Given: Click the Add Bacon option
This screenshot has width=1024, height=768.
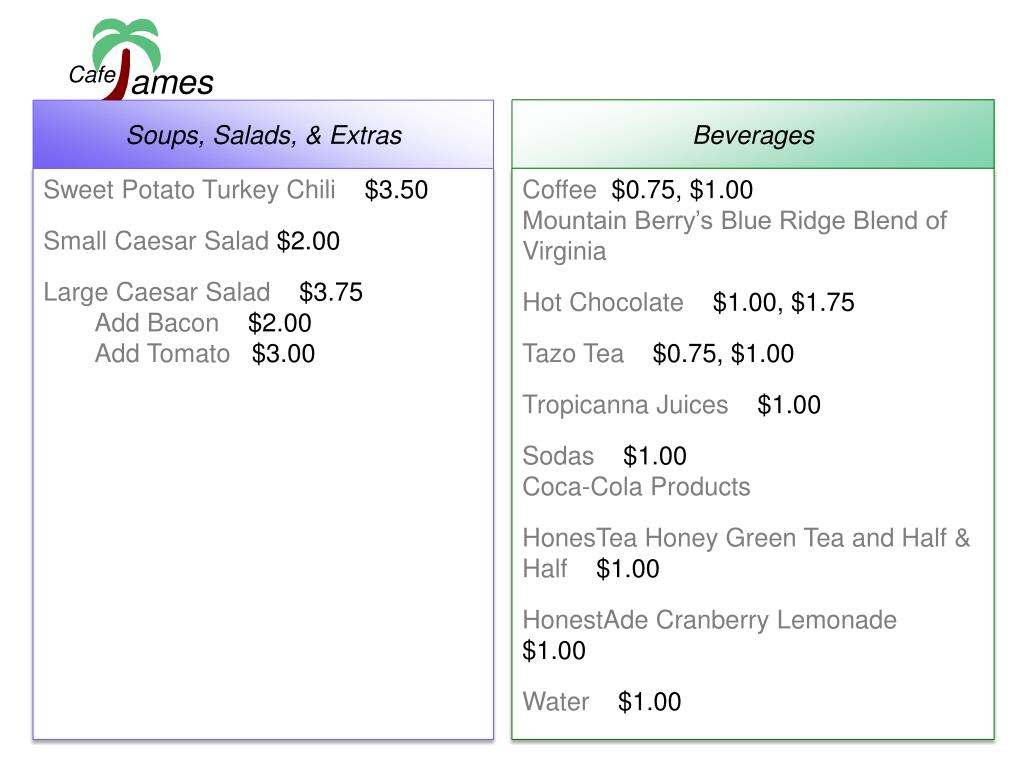Looking at the screenshot, I should pyautogui.click(x=157, y=323).
